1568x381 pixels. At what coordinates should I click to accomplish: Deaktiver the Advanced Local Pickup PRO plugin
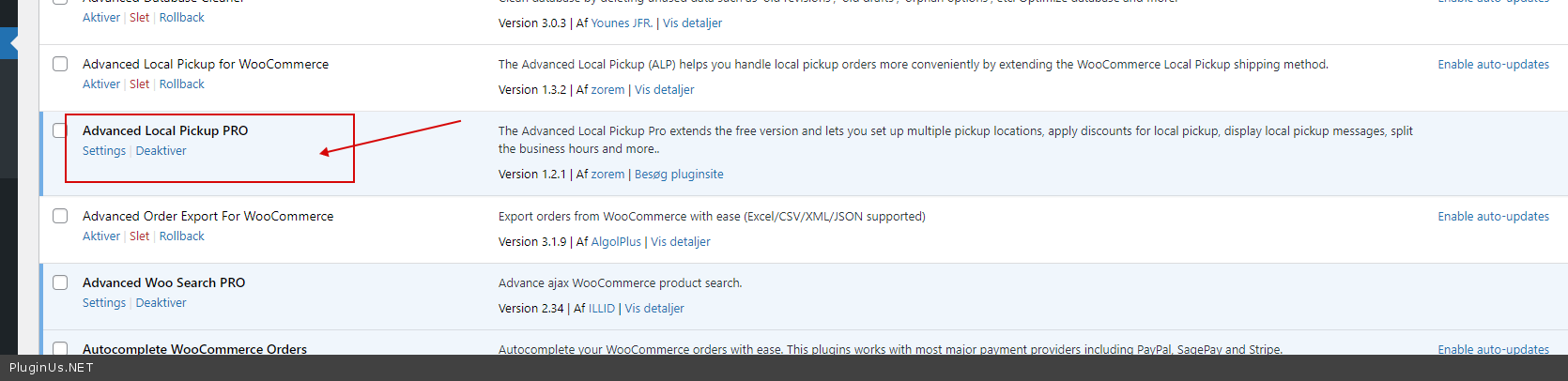[161, 151]
